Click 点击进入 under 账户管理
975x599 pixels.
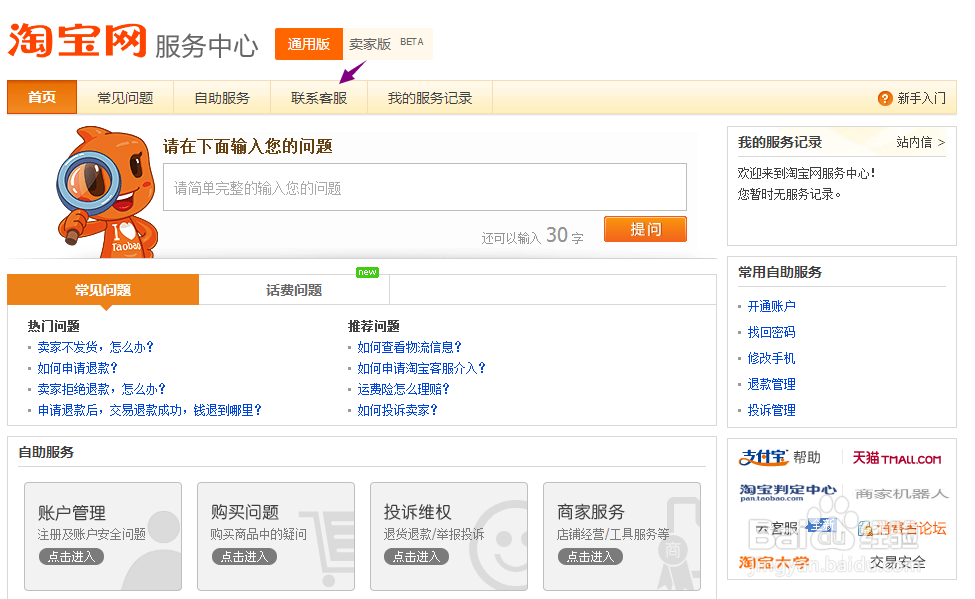pyautogui.click(x=71, y=557)
